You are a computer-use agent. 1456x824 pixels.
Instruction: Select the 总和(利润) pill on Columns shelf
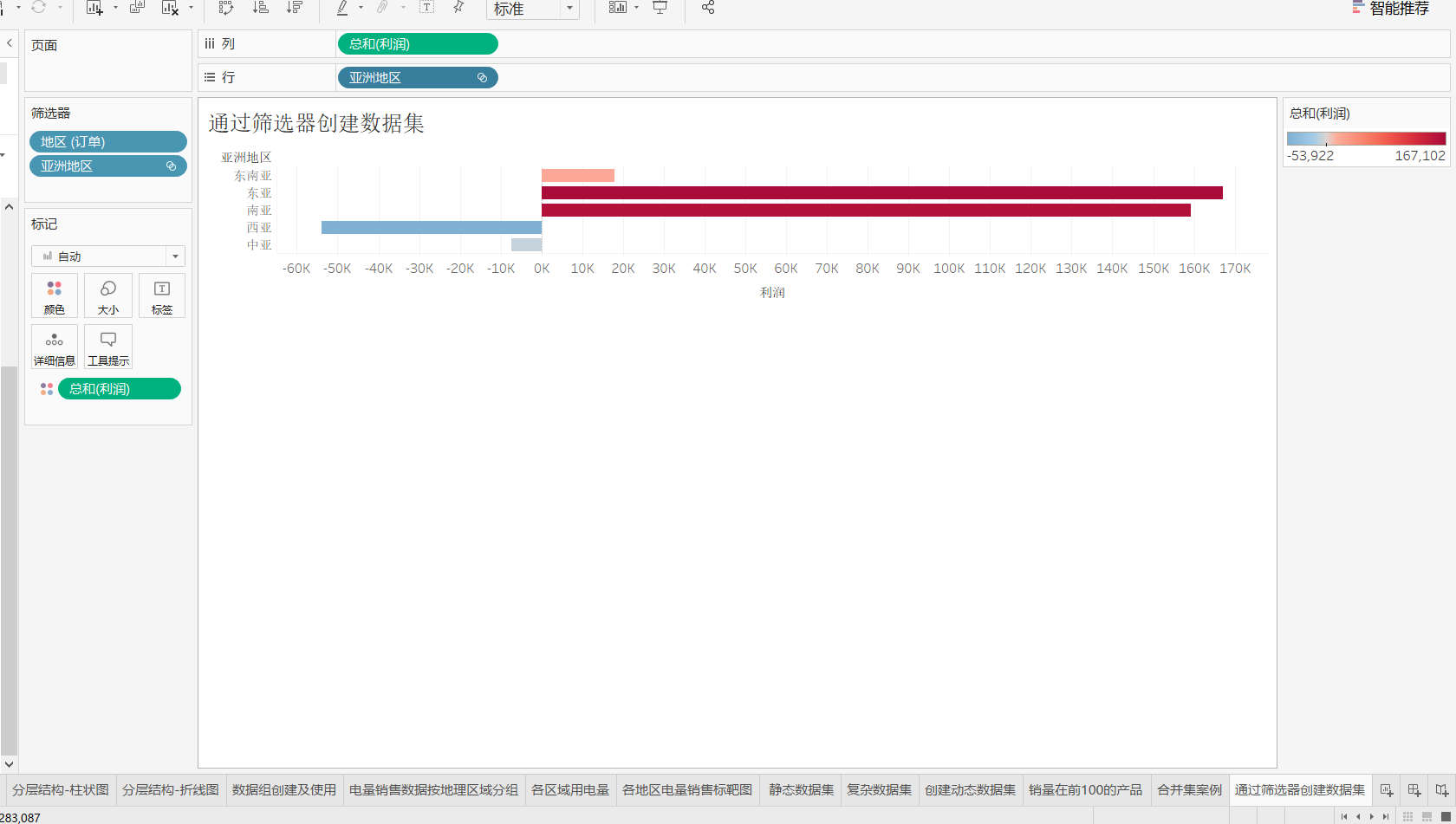(418, 44)
